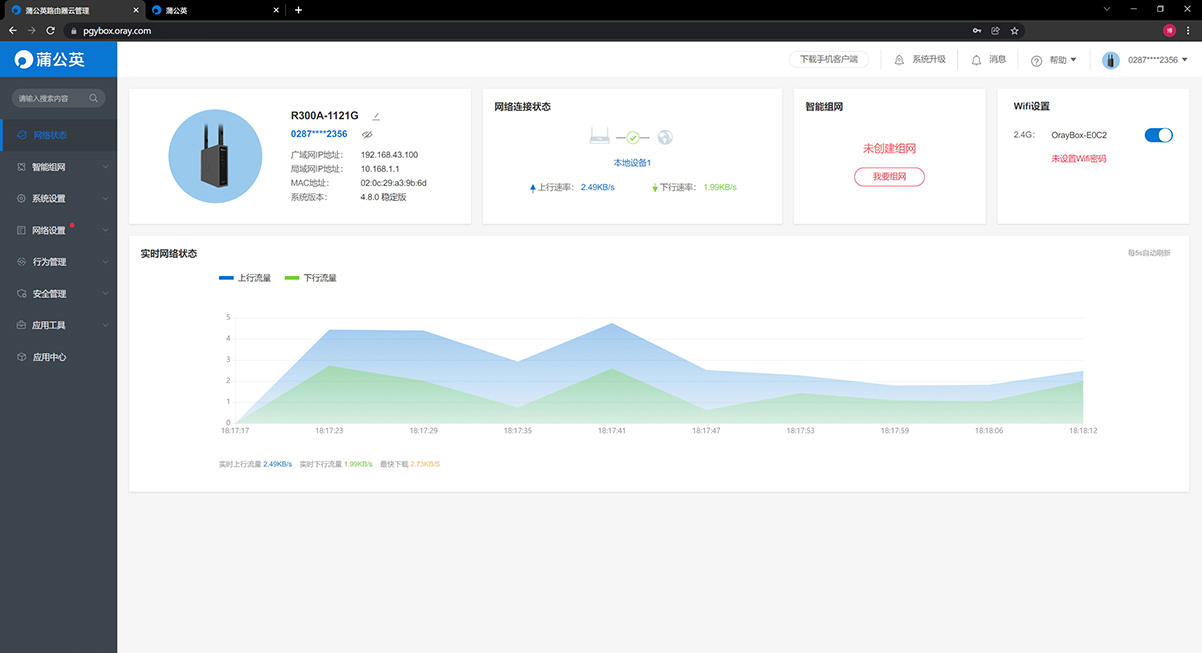Screen dimensions: 1202x653
Task: Toggle the 上行流量 legend series
Action: click(x=245, y=278)
